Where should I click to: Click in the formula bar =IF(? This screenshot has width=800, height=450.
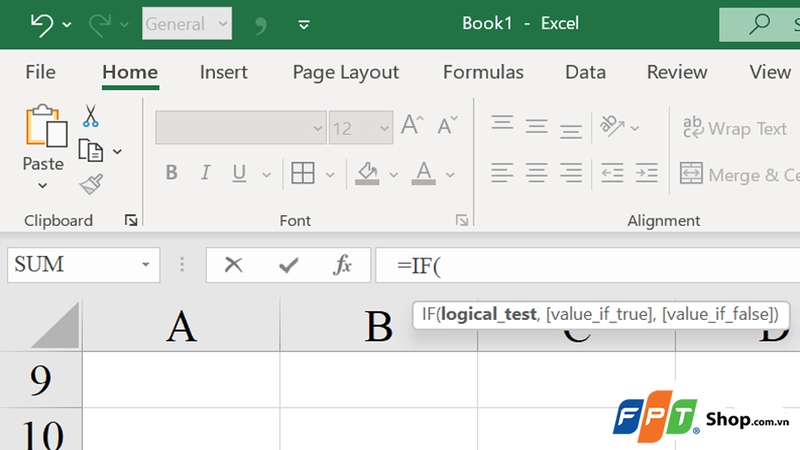(588, 265)
